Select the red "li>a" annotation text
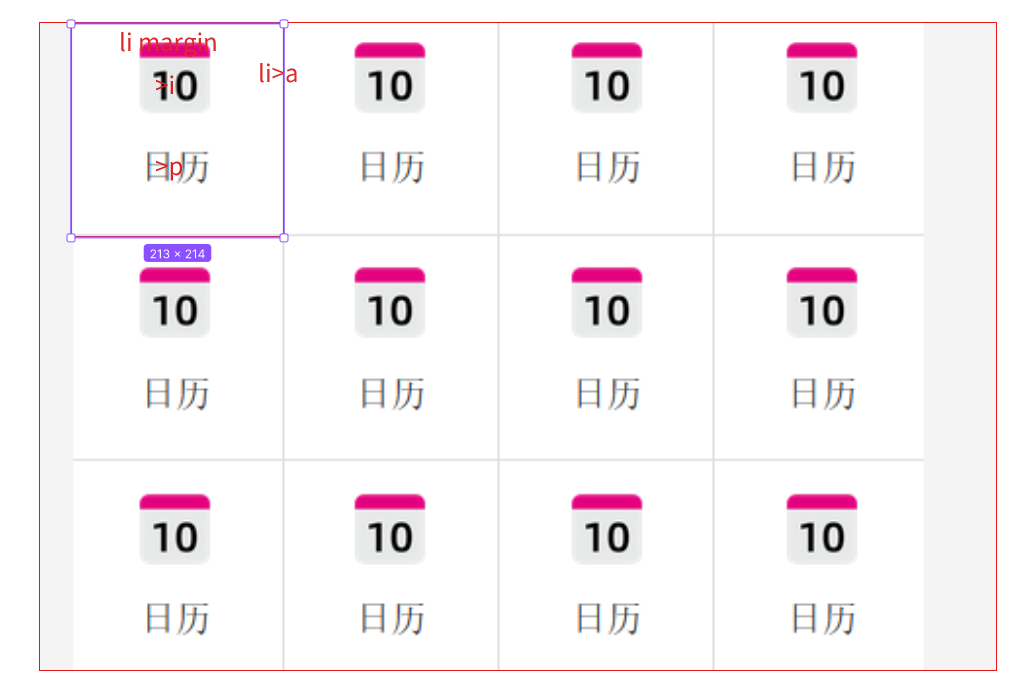 278,73
